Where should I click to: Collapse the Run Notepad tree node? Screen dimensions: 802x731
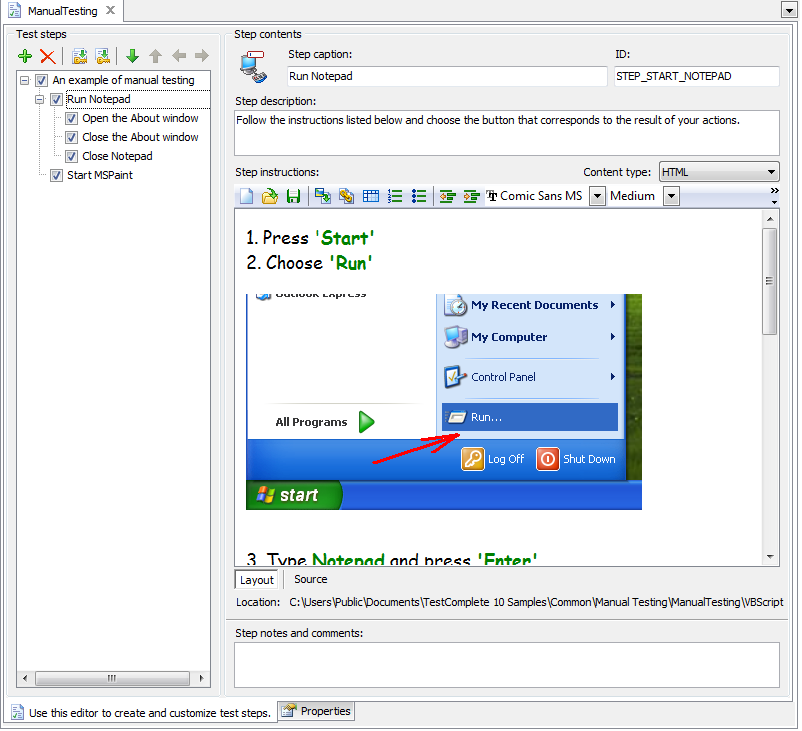pos(39,99)
